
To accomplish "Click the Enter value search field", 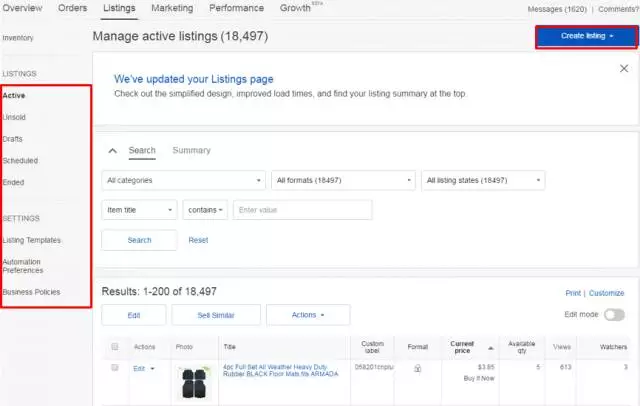I will pos(302,210).
